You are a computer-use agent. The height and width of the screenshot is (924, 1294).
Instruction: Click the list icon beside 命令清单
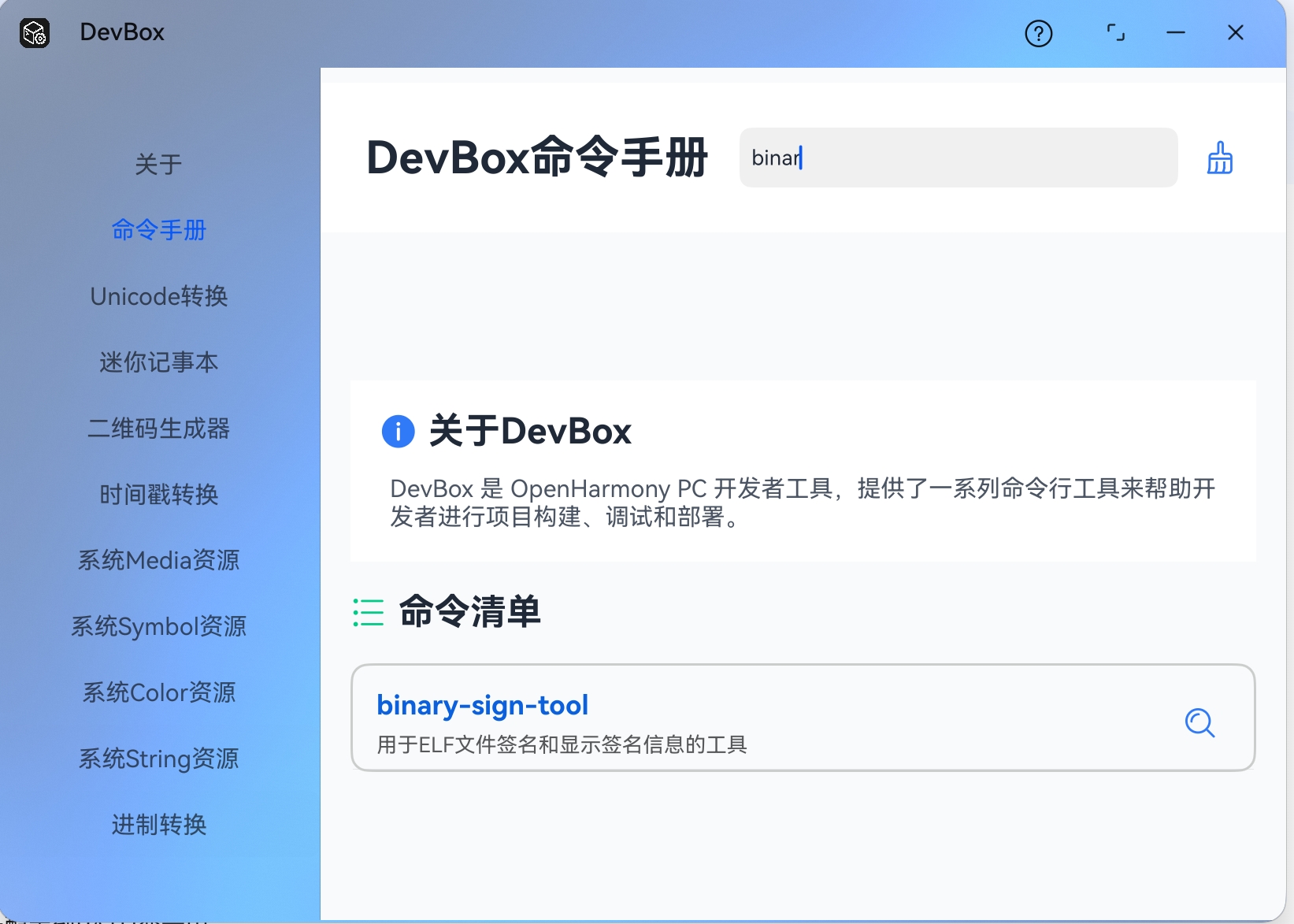368,612
